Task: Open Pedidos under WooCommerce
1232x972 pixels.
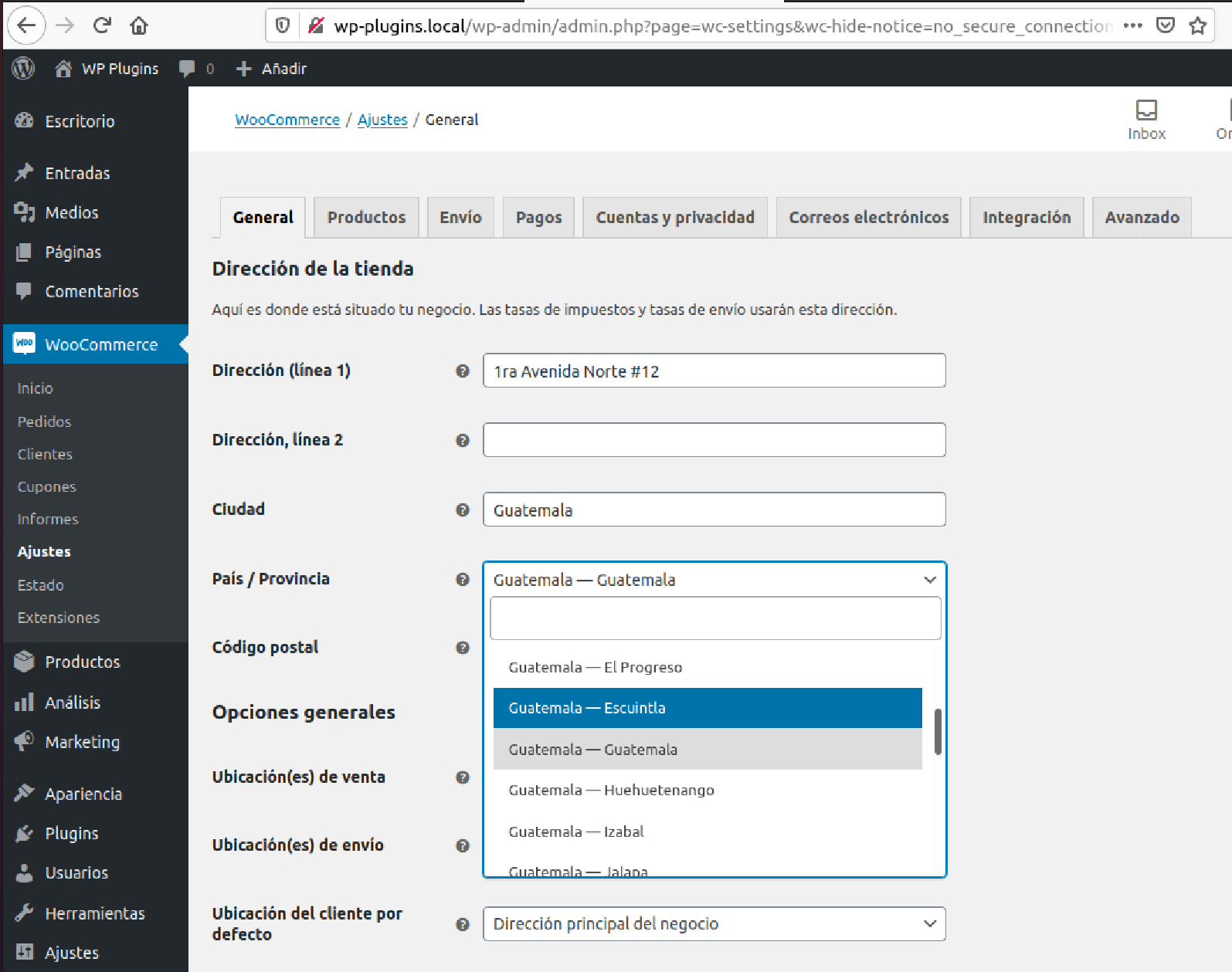Action: pos(44,422)
